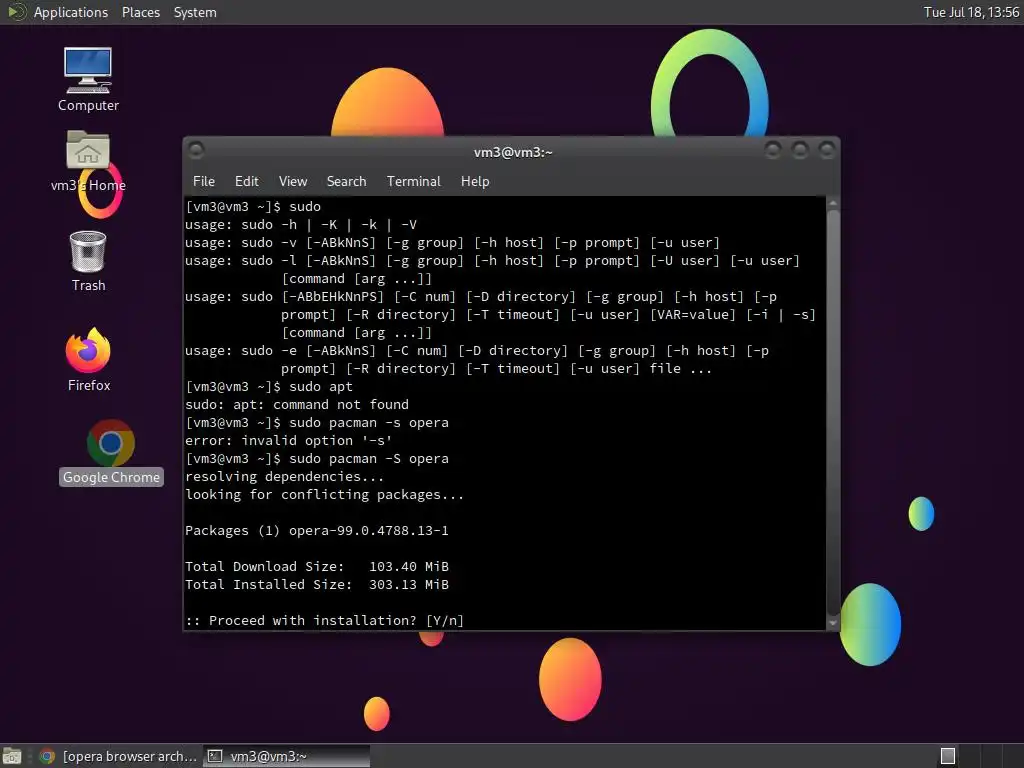Click the workspace switcher square in bottom panel

(948, 756)
